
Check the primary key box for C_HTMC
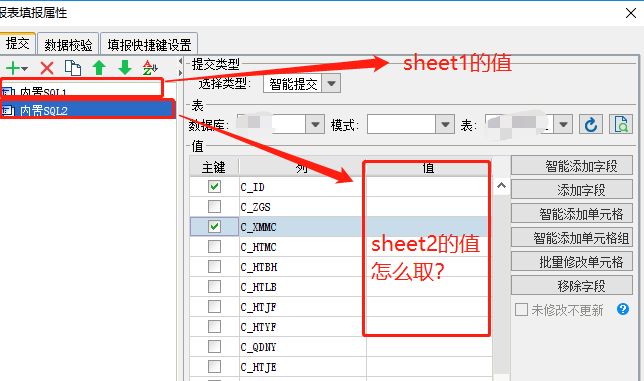pyautogui.click(x=214, y=246)
